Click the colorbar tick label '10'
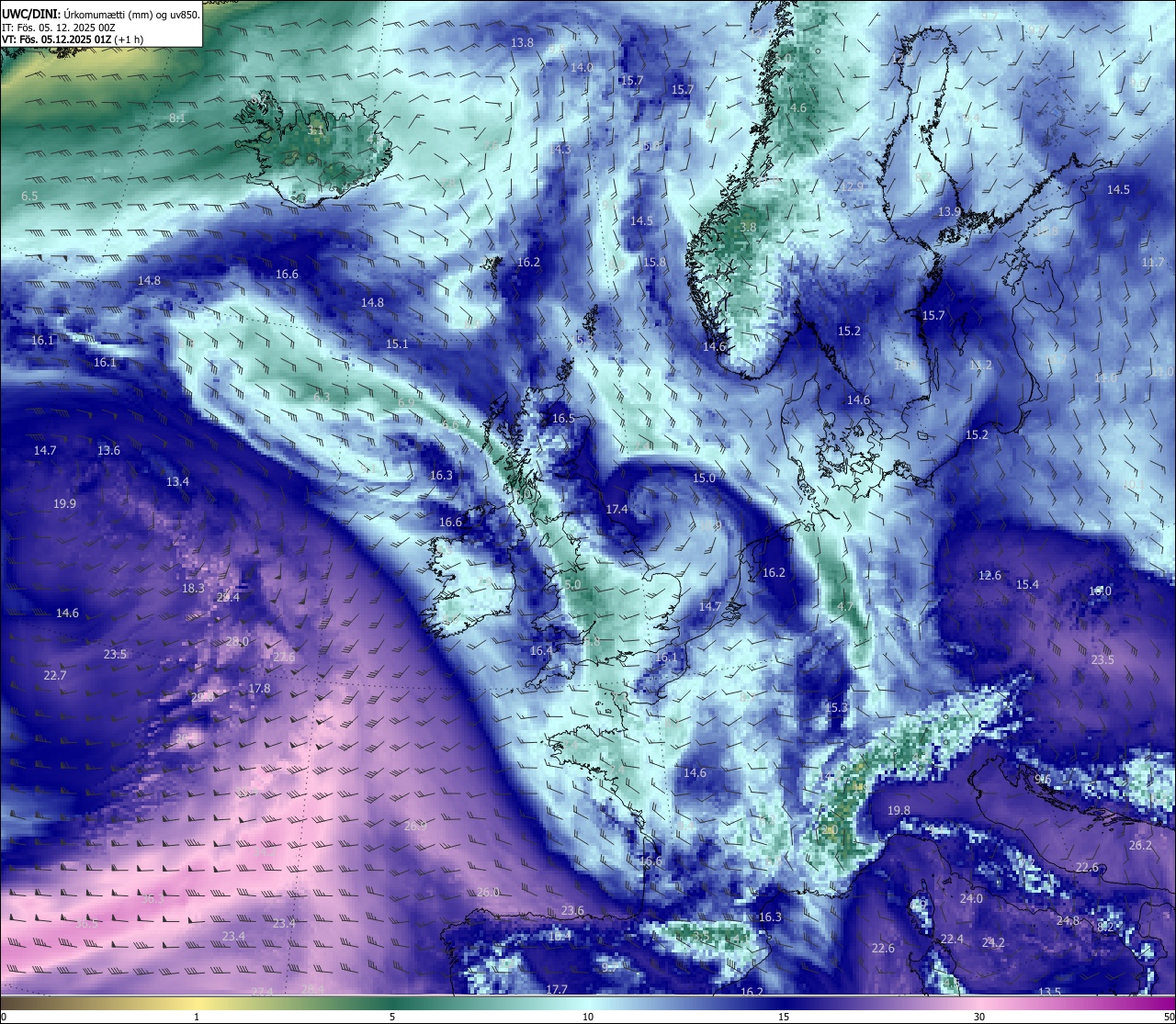The image size is (1176, 1024). (x=588, y=1017)
